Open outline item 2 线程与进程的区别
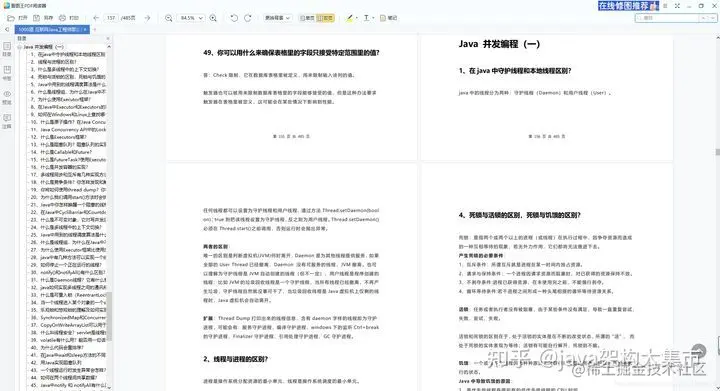 coord(53,61)
